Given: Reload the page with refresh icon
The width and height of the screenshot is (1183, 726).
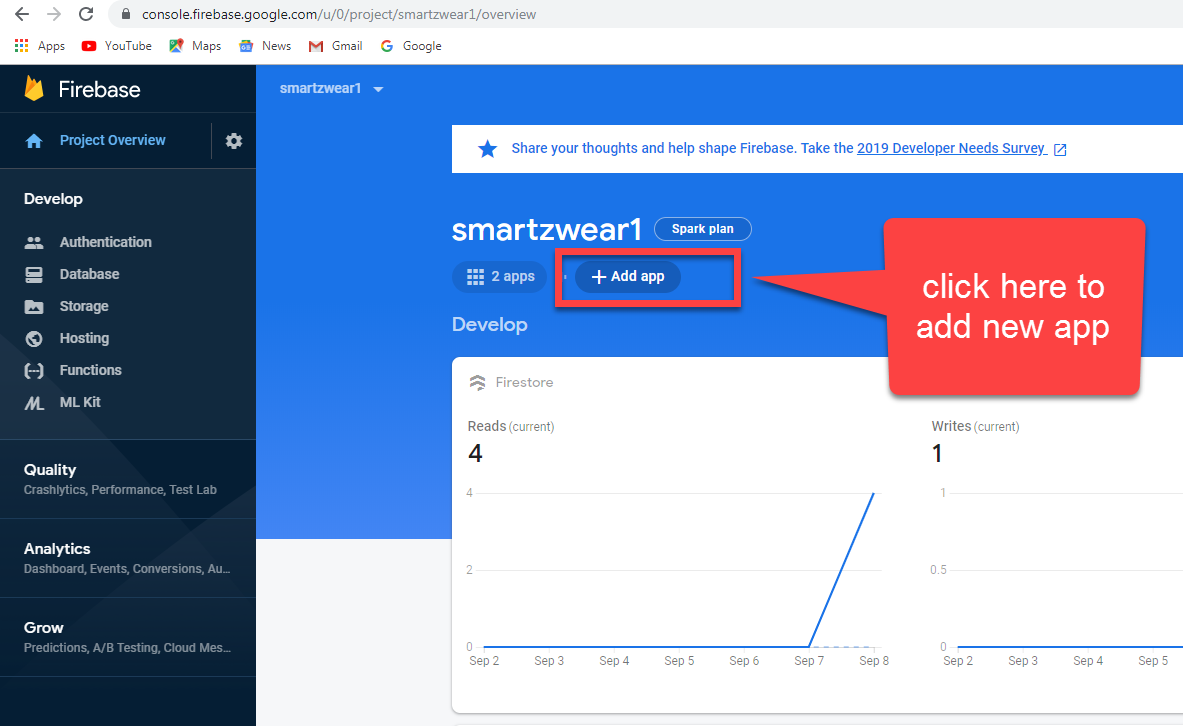Looking at the screenshot, I should pos(86,14).
